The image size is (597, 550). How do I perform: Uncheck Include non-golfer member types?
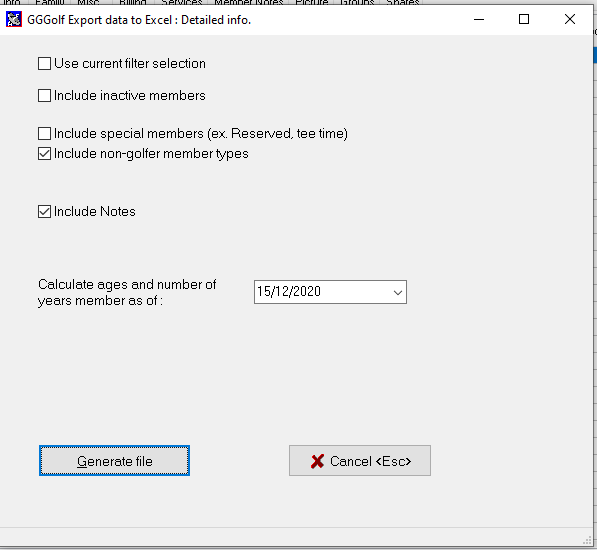(x=45, y=154)
